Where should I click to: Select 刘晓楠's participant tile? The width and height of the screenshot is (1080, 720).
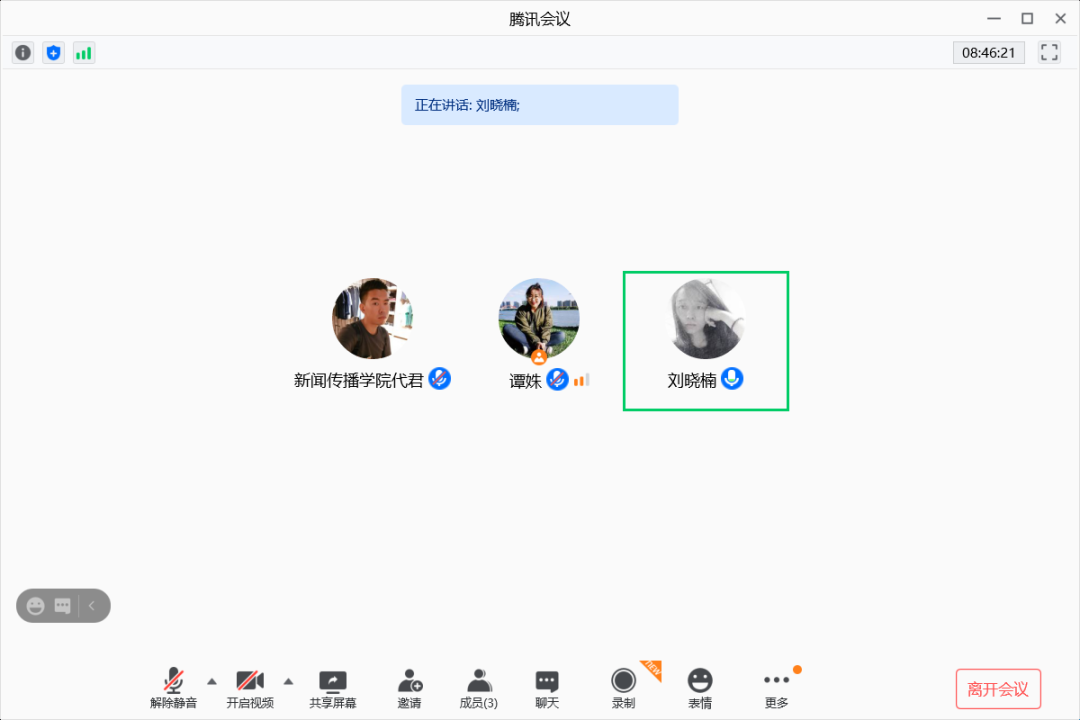[x=706, y=340]
